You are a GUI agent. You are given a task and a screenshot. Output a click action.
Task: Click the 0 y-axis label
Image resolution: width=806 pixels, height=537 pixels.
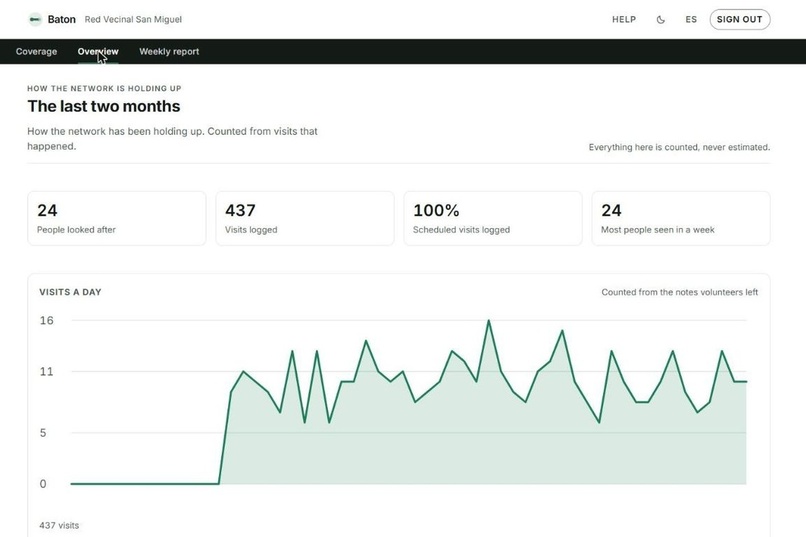coord(43,484)
